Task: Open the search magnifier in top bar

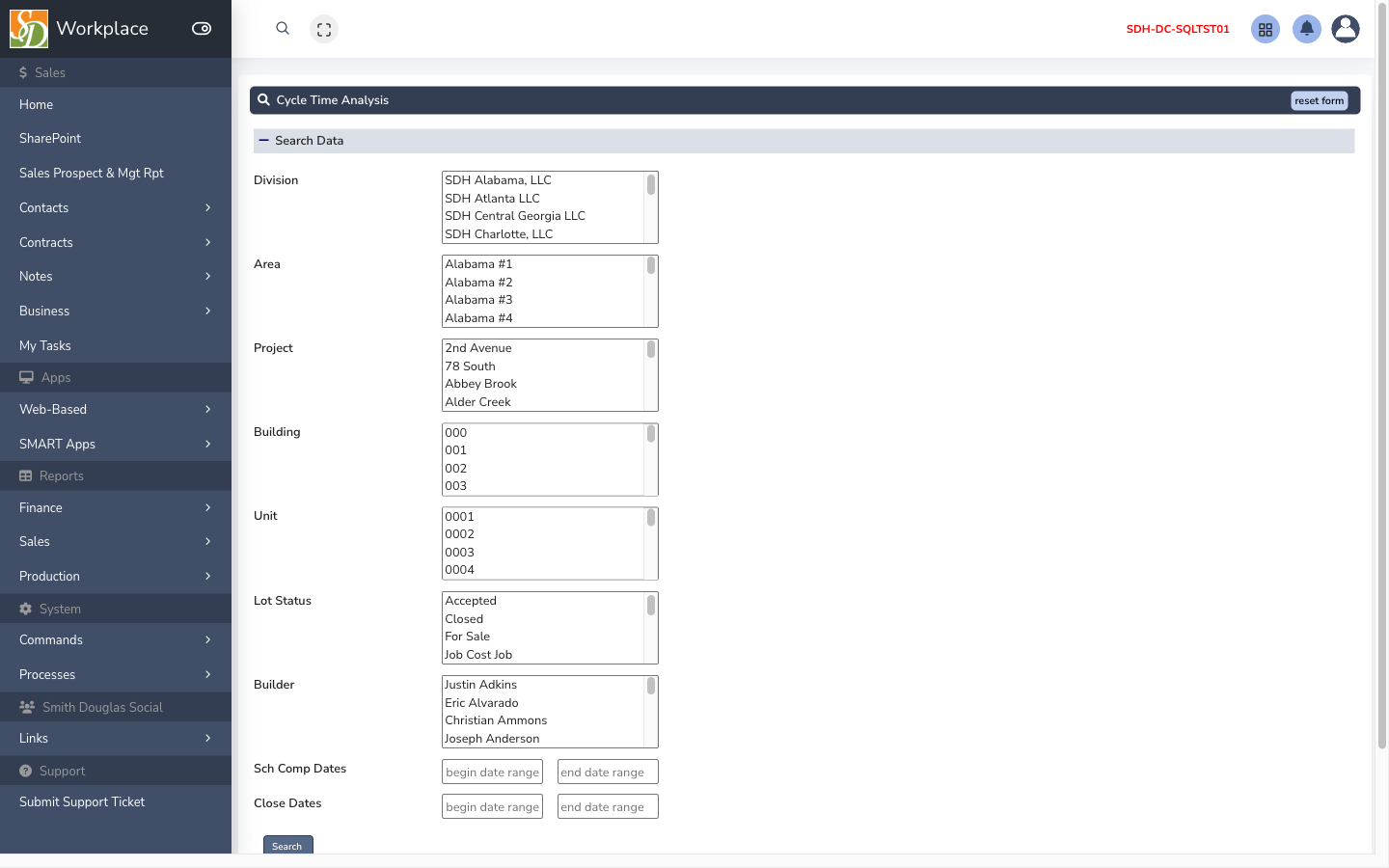Action: tap(283, 29)
